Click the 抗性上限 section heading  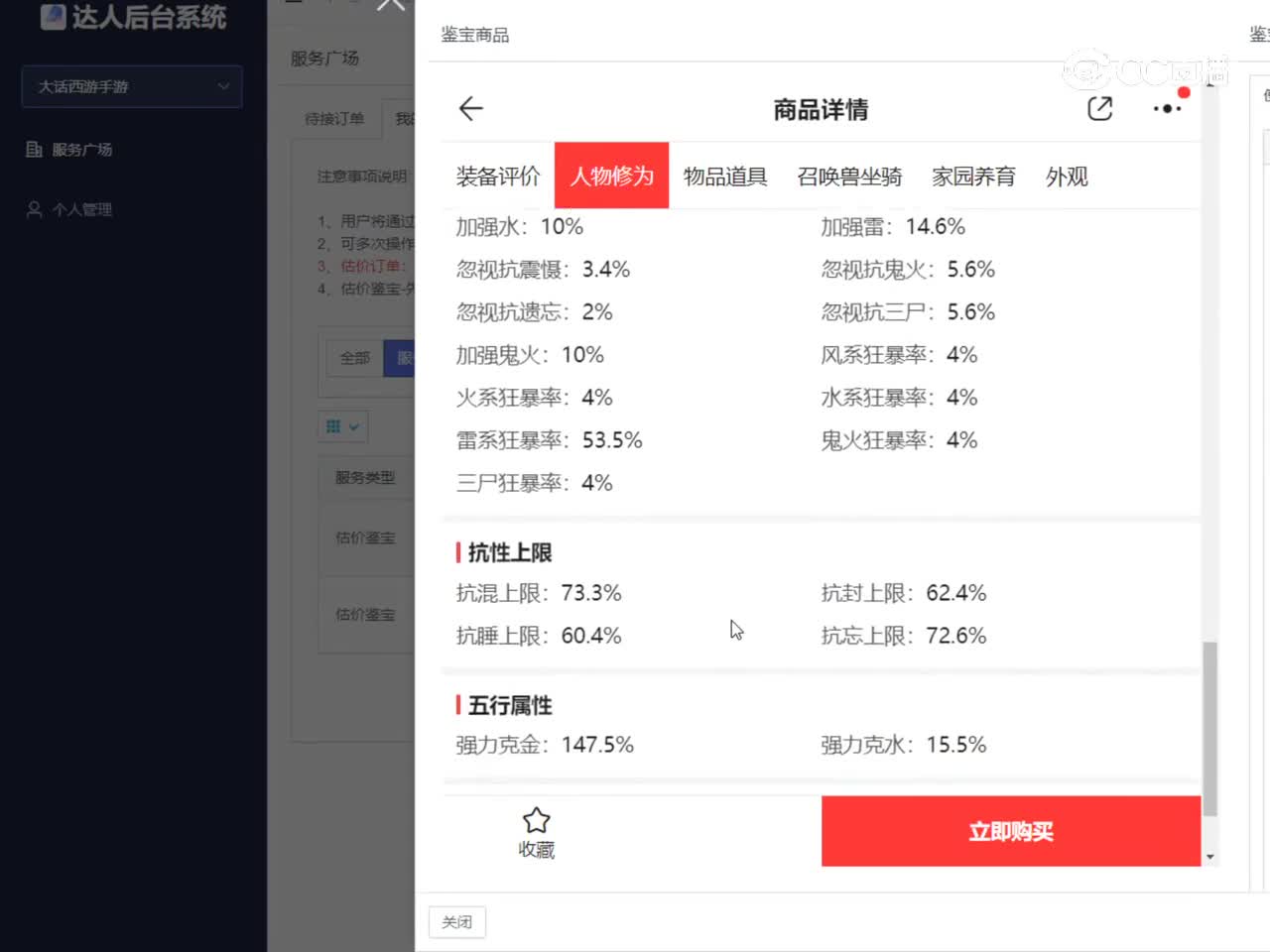click(509, 552)
